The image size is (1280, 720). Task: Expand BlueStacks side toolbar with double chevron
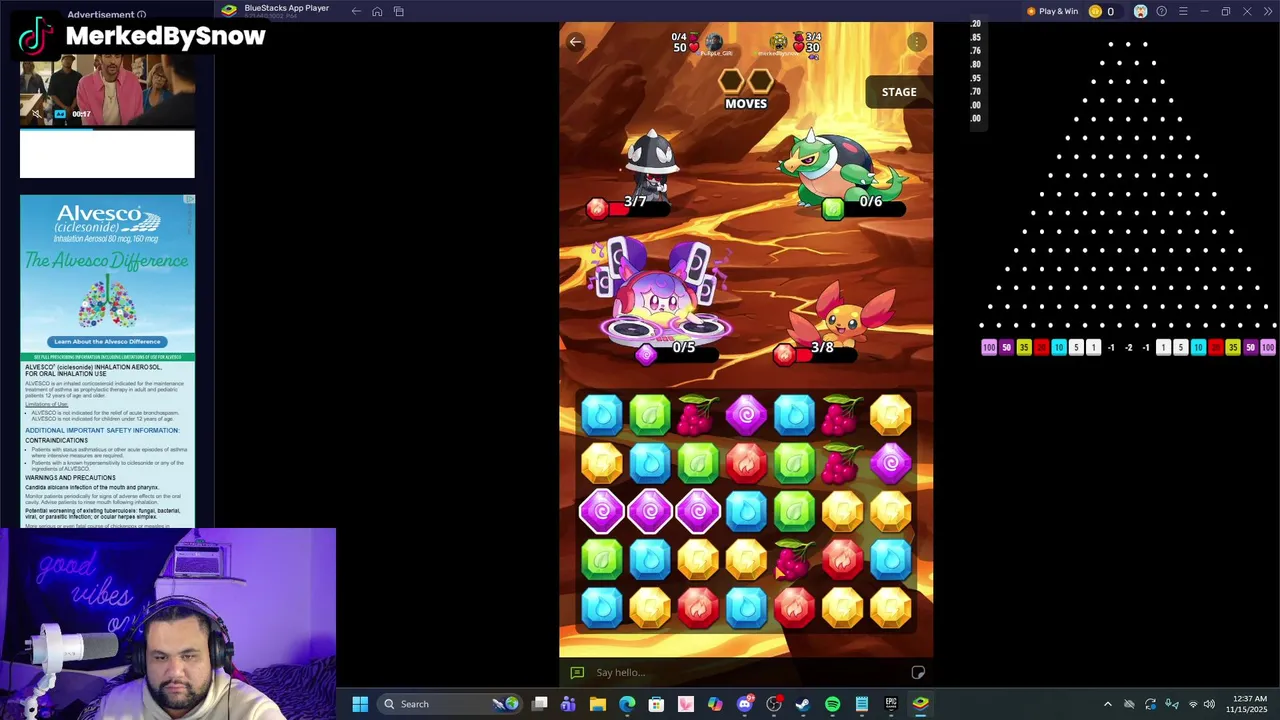[1269, 11]
